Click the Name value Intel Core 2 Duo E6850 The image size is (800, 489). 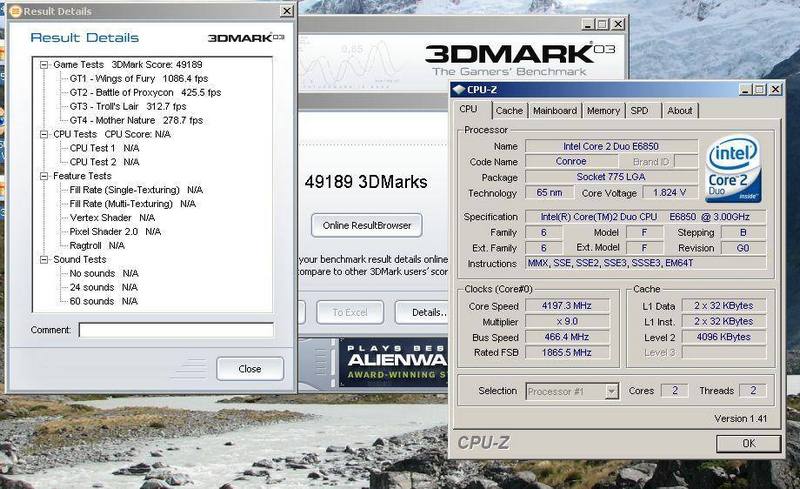tap(611, 146)
